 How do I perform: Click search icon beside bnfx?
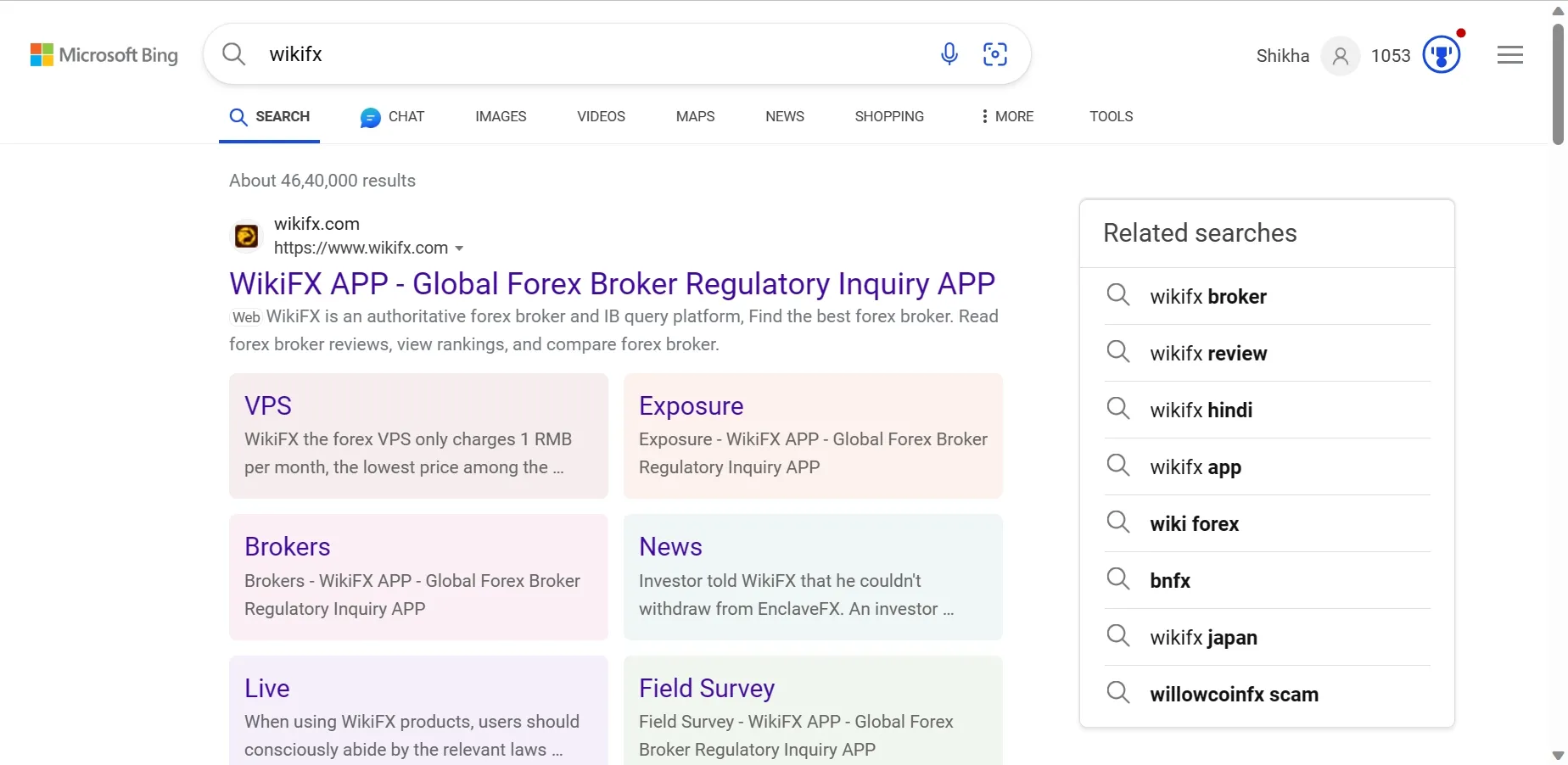(1118, 579)
